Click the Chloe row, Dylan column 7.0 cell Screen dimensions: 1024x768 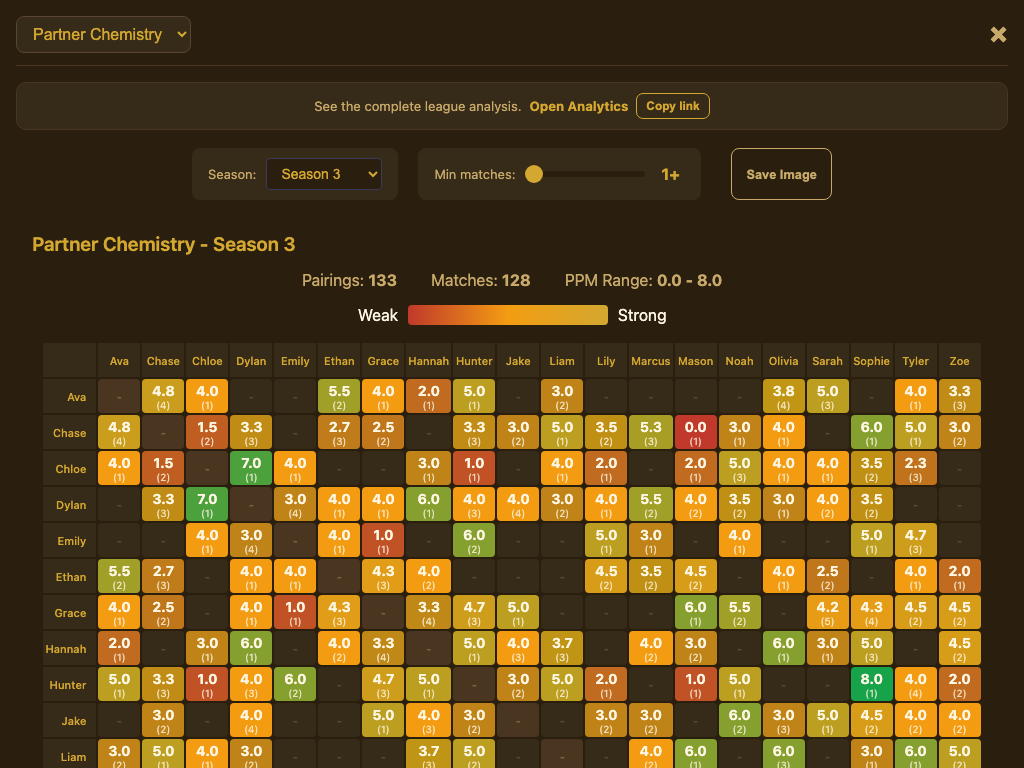(251, 468)
